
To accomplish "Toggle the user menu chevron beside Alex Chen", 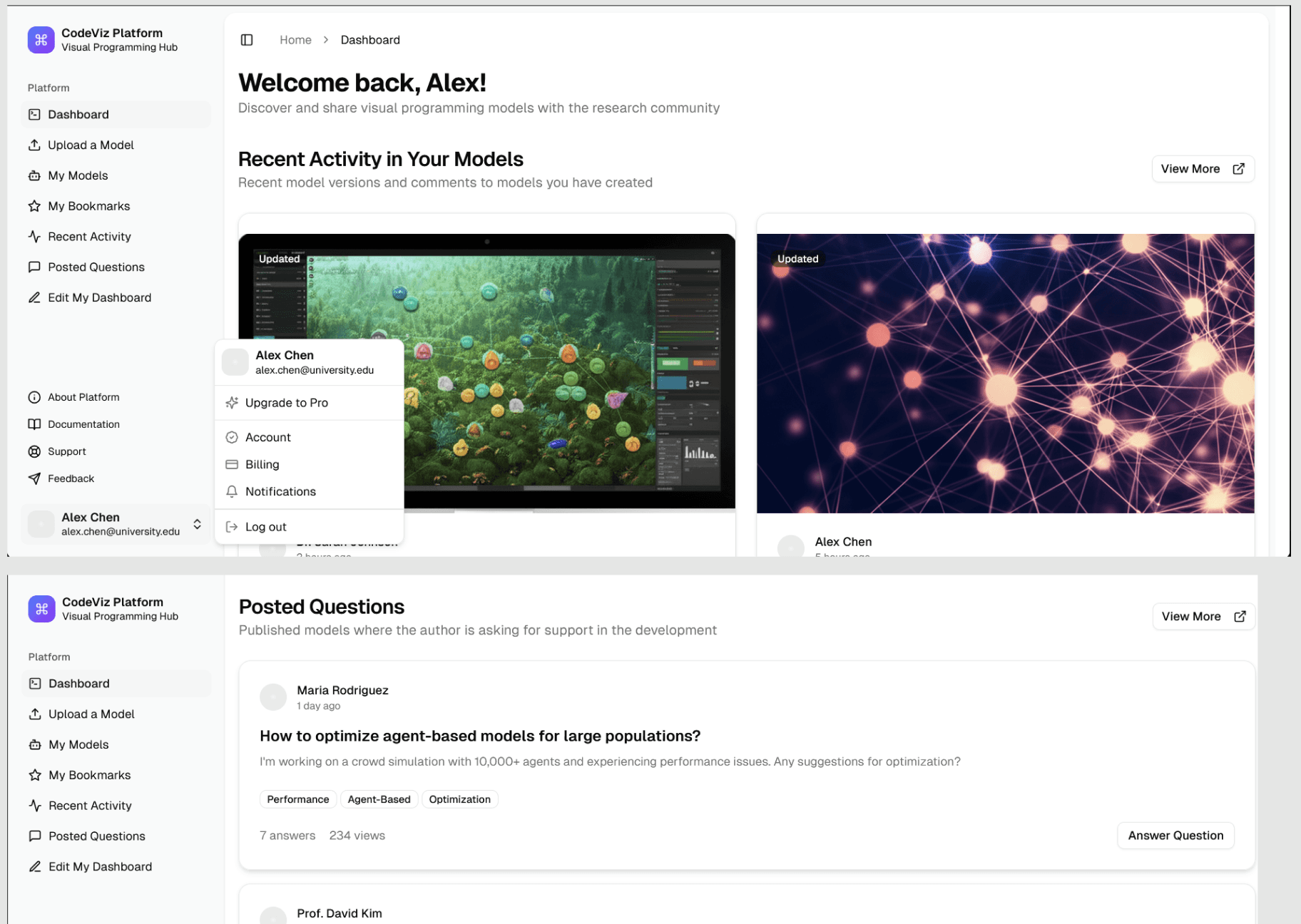I will click(x=197, y=524).
